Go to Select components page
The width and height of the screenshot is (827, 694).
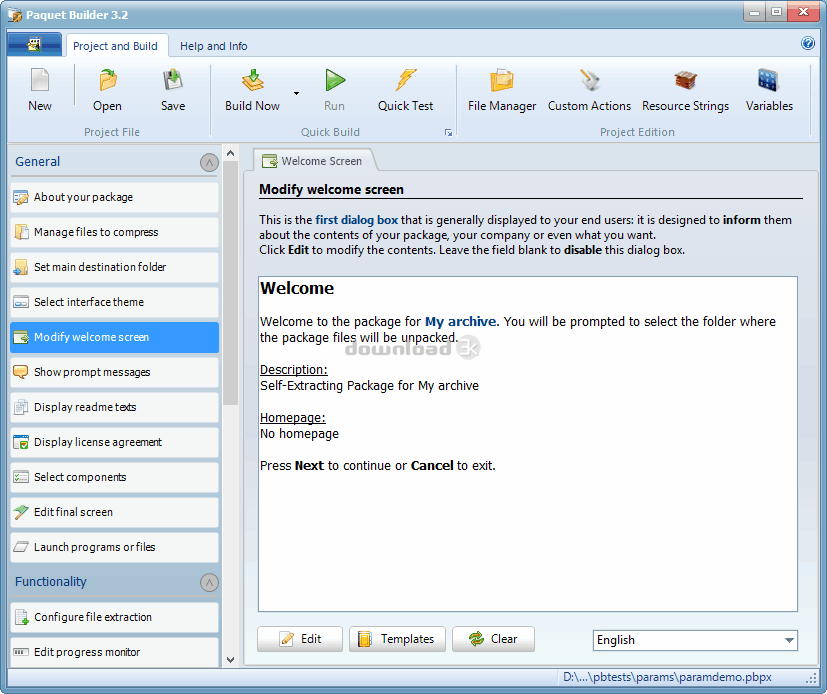(114, 477)
